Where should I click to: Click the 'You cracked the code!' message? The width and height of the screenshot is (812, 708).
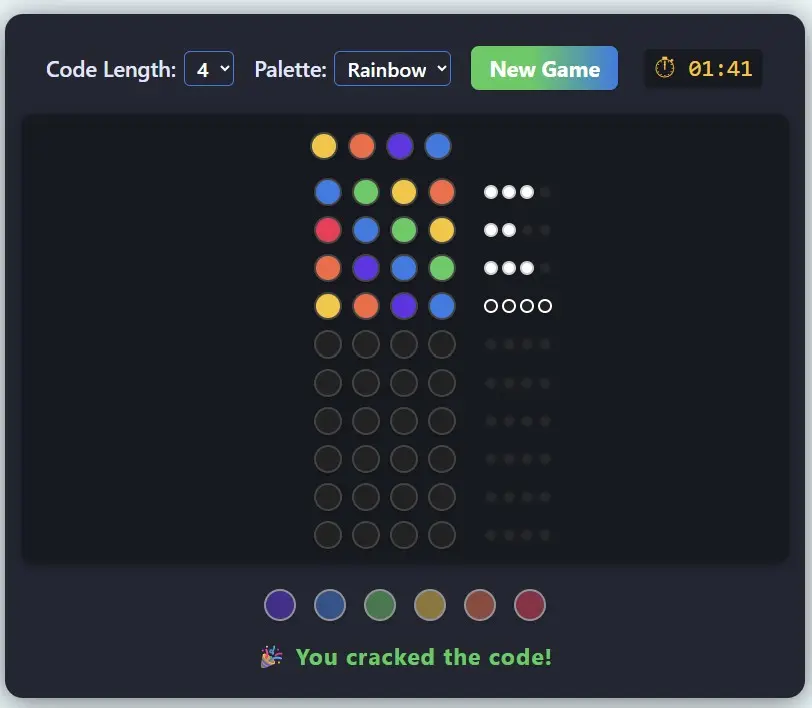[425, 657]
